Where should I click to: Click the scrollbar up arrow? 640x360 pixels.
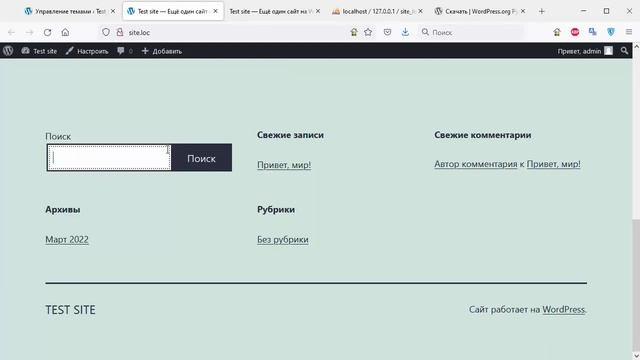[x=636, y=47]
